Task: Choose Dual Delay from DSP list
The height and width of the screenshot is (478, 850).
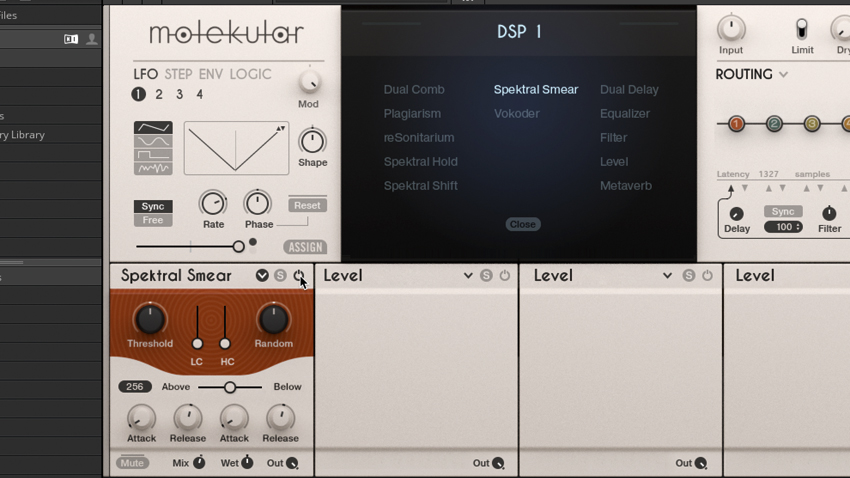Action: click(x=629, y=89)
